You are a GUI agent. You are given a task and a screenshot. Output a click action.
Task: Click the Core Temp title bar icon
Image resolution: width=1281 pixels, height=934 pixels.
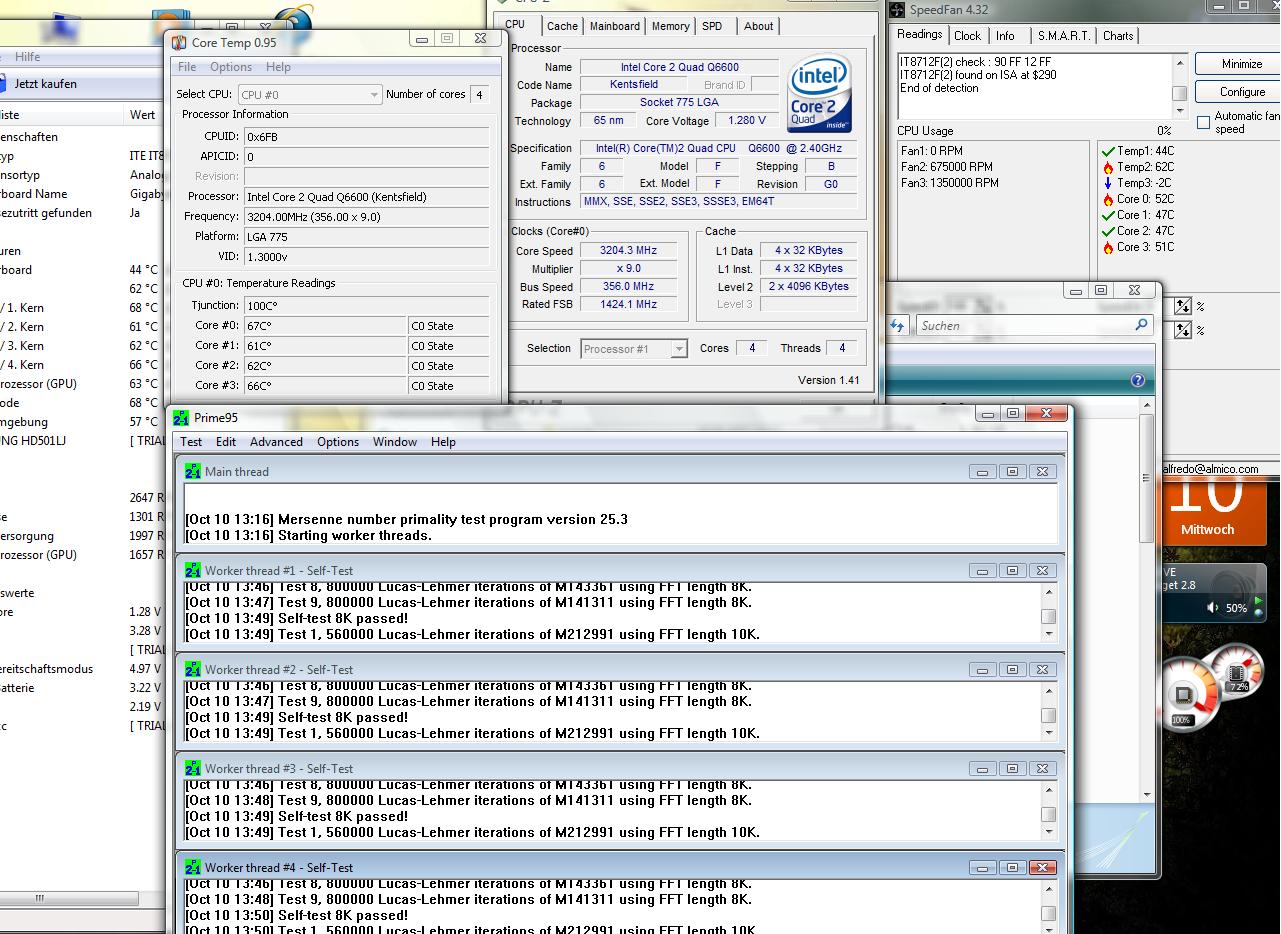179,42
